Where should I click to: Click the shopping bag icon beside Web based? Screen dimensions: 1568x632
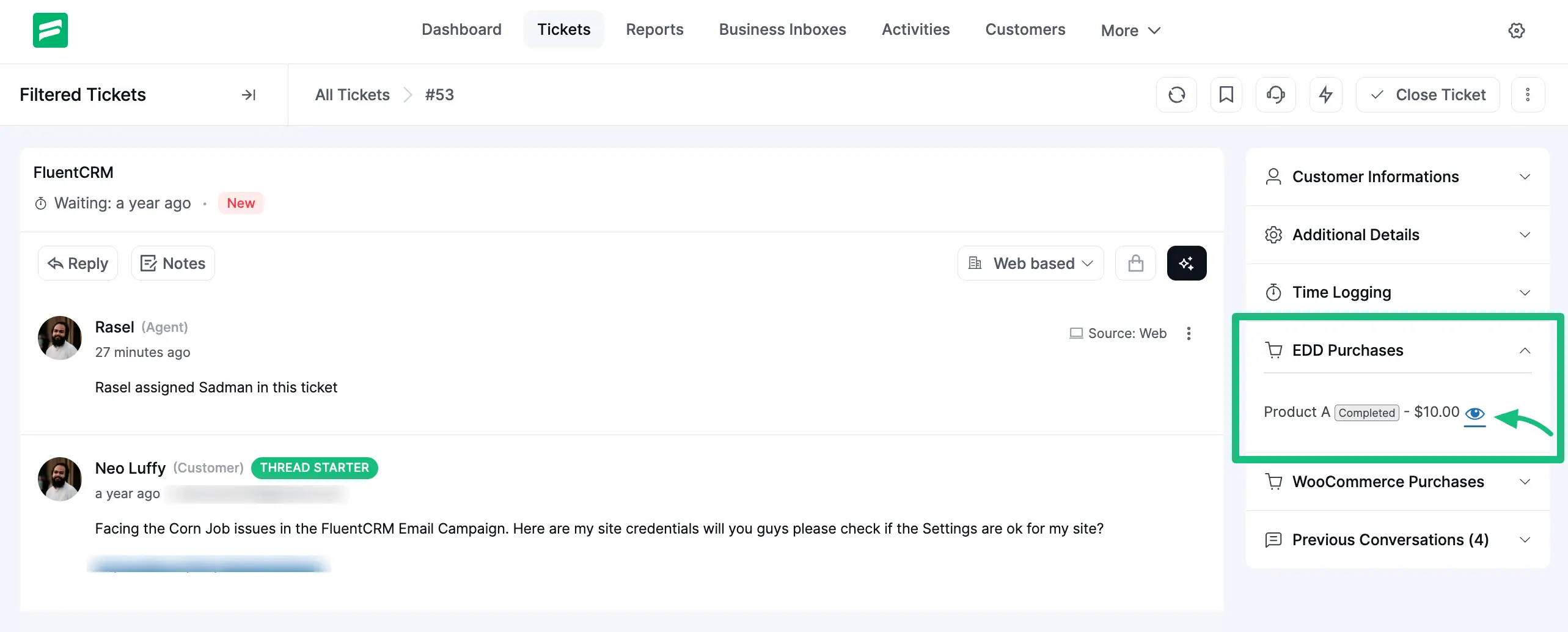tap(1135, 263)
